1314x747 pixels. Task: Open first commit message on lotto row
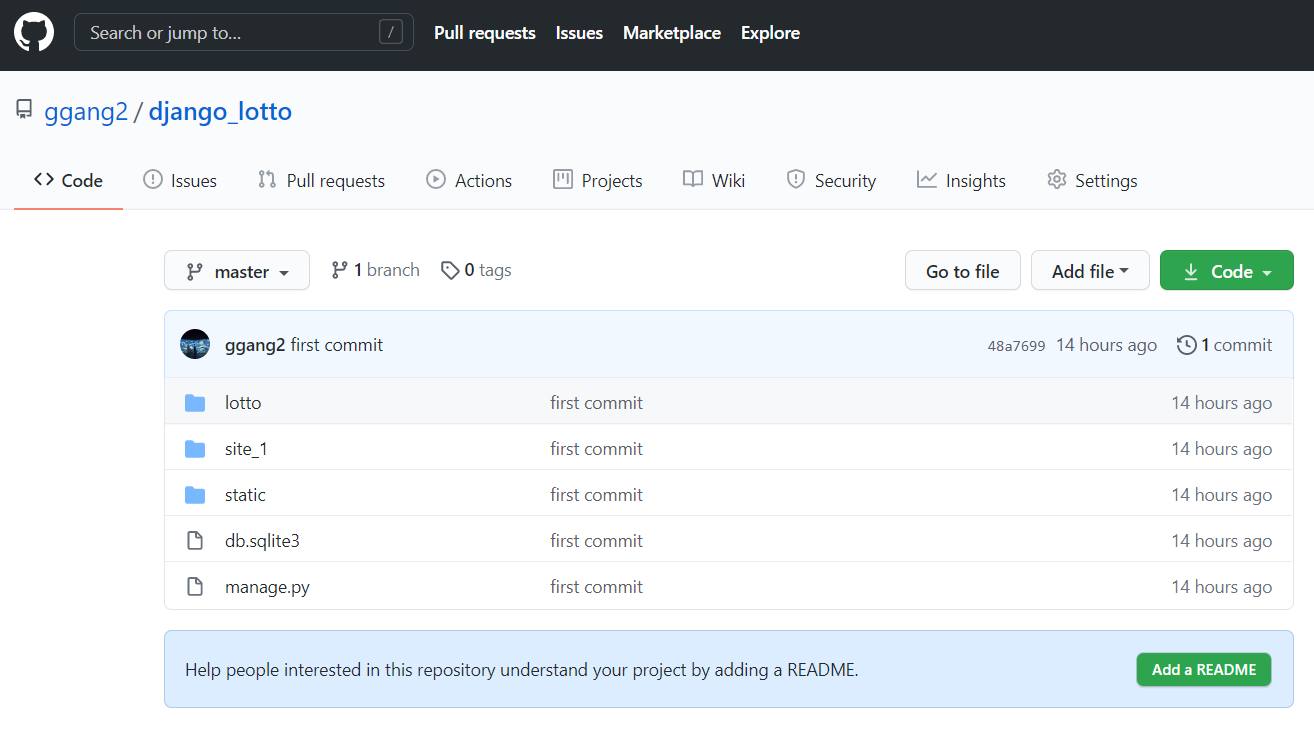tap(596, 403)
